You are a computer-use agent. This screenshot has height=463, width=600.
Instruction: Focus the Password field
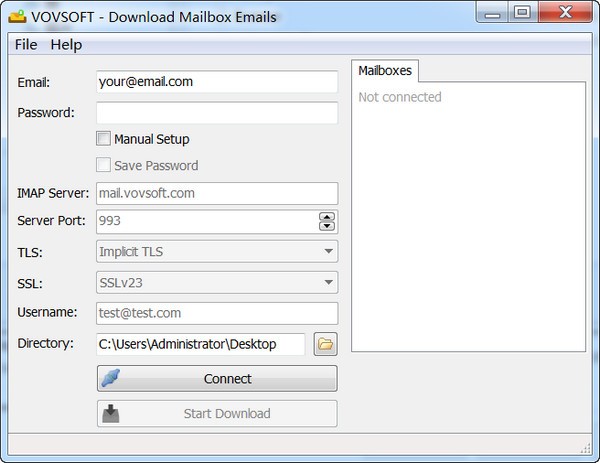217,113
